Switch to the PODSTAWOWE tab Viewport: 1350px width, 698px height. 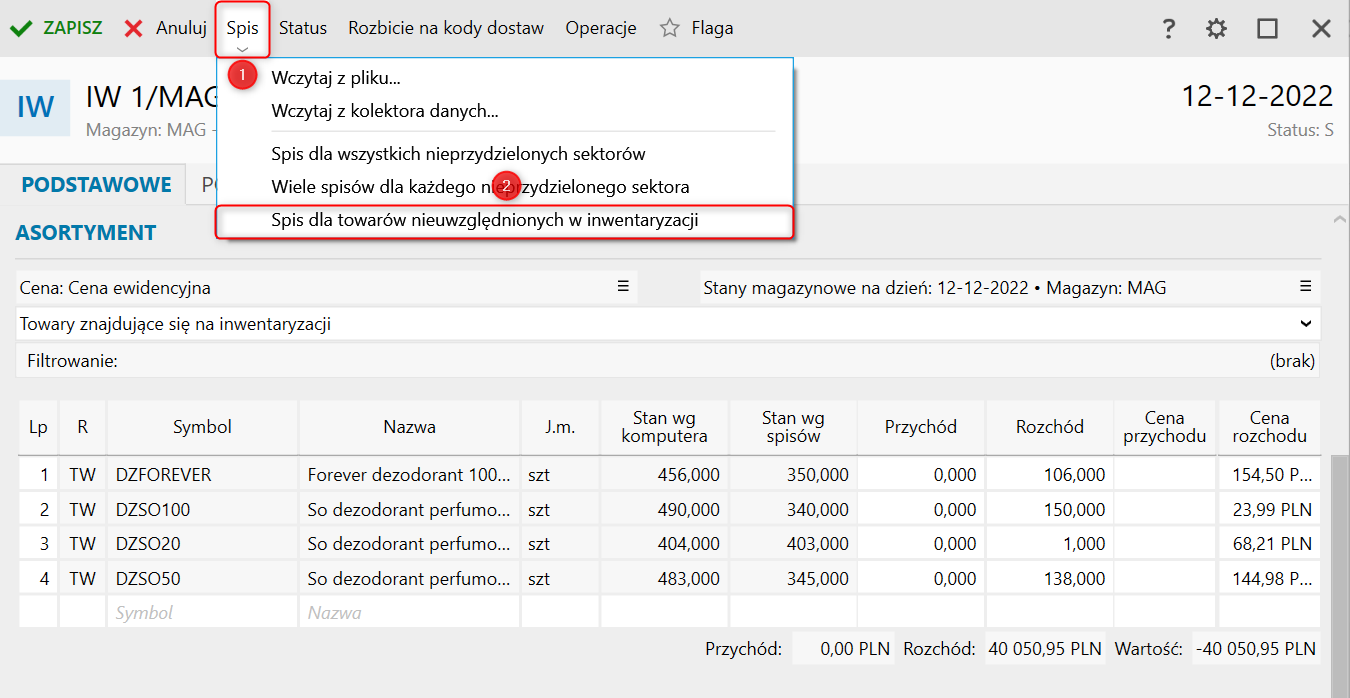coord(97,185)
